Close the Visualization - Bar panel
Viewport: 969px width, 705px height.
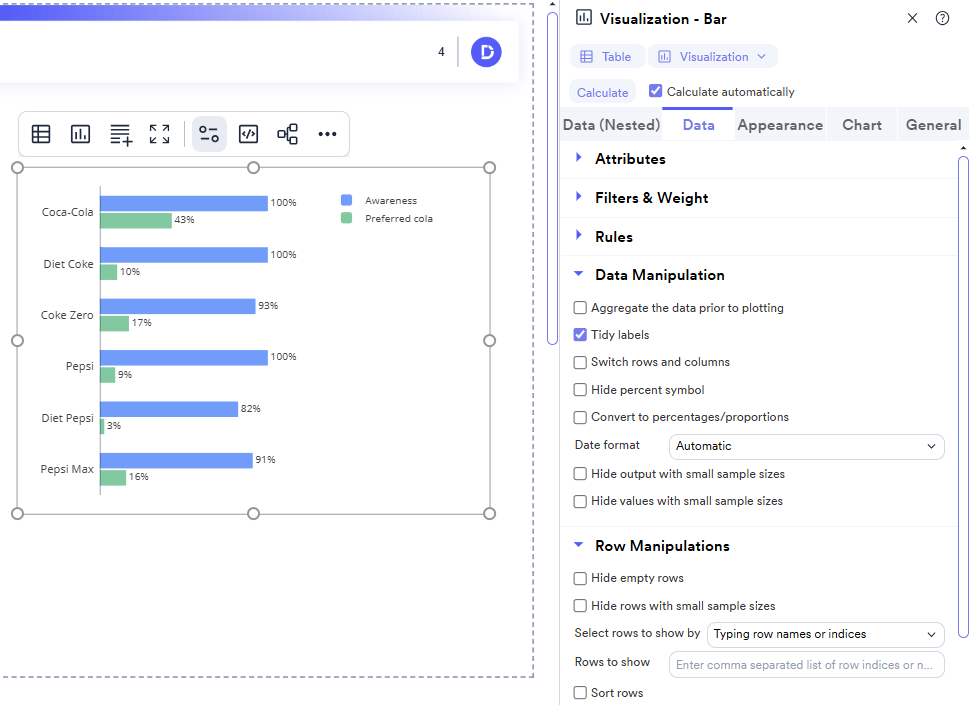coord(912,19)
